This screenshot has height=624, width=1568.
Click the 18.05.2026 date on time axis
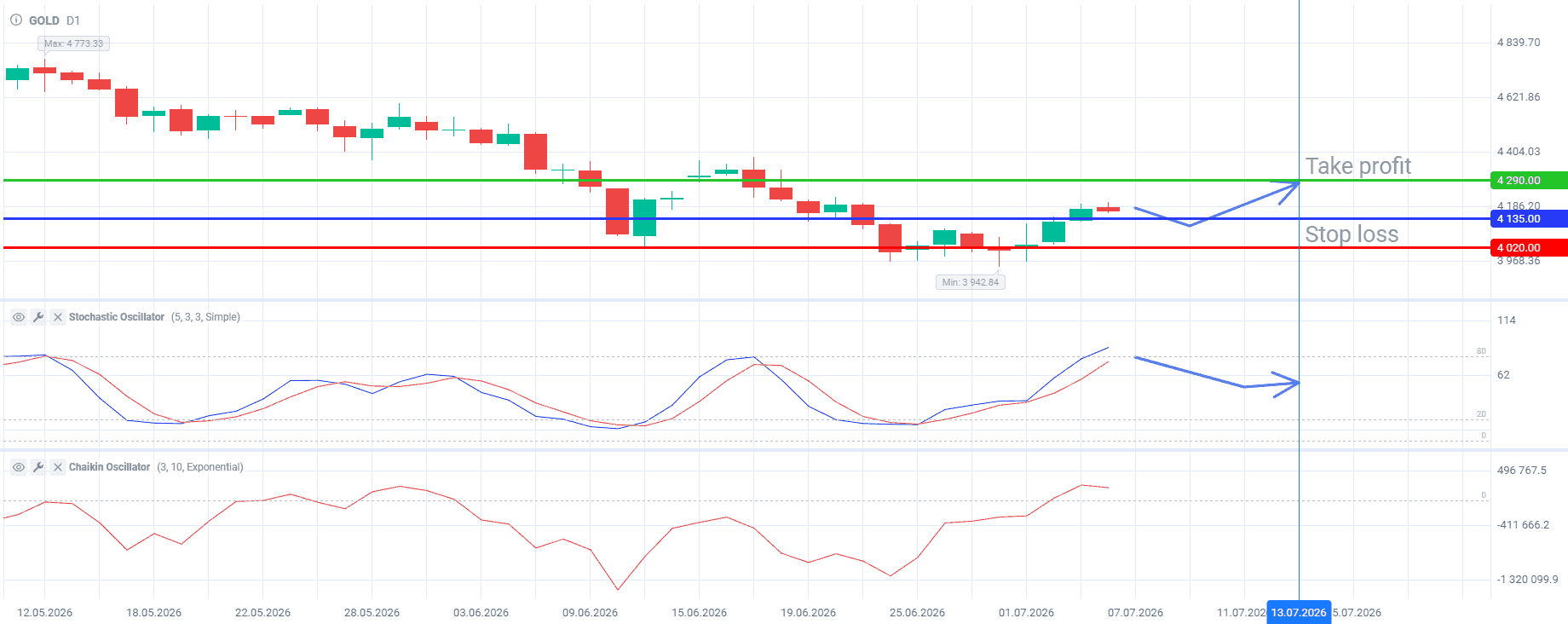coord(154,613)
